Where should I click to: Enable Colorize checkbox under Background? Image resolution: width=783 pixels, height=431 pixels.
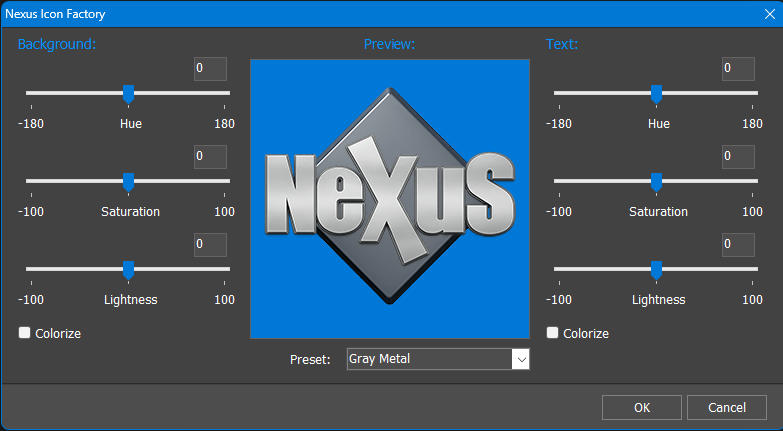click(x=25, y=333)
